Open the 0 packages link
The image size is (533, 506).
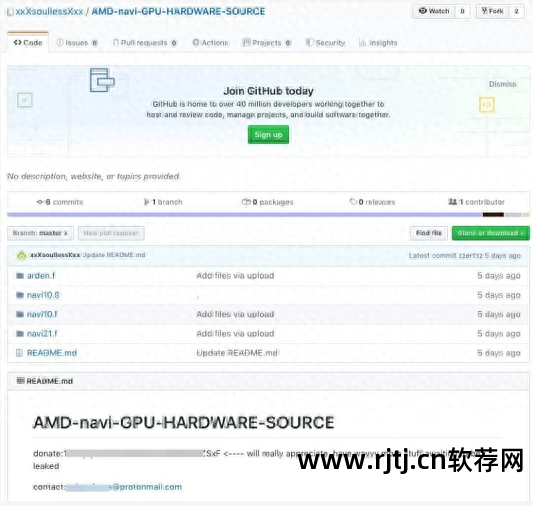pos(268,202)
